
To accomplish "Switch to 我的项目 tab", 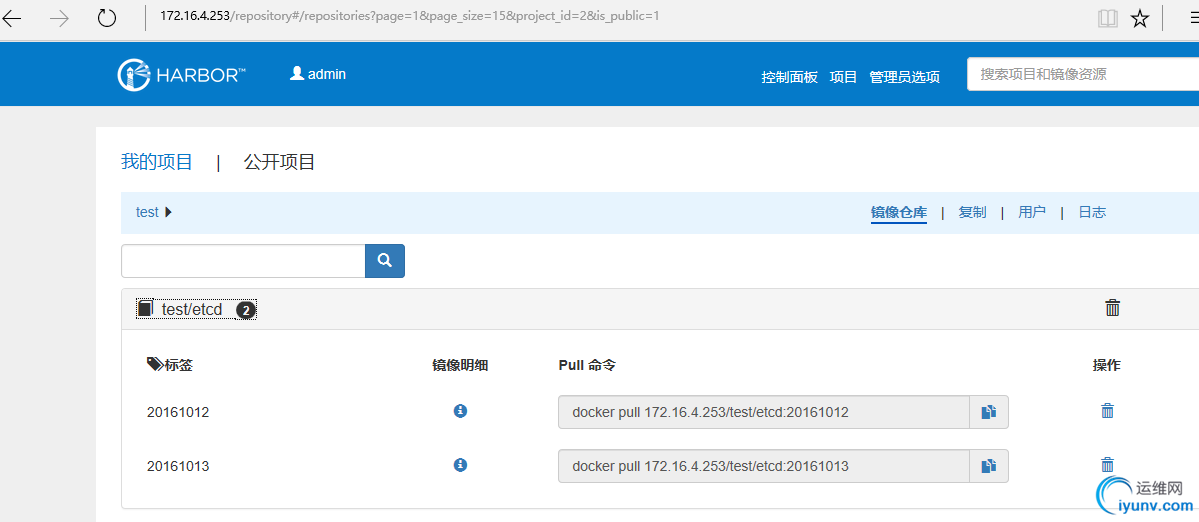I will point(157,162).
